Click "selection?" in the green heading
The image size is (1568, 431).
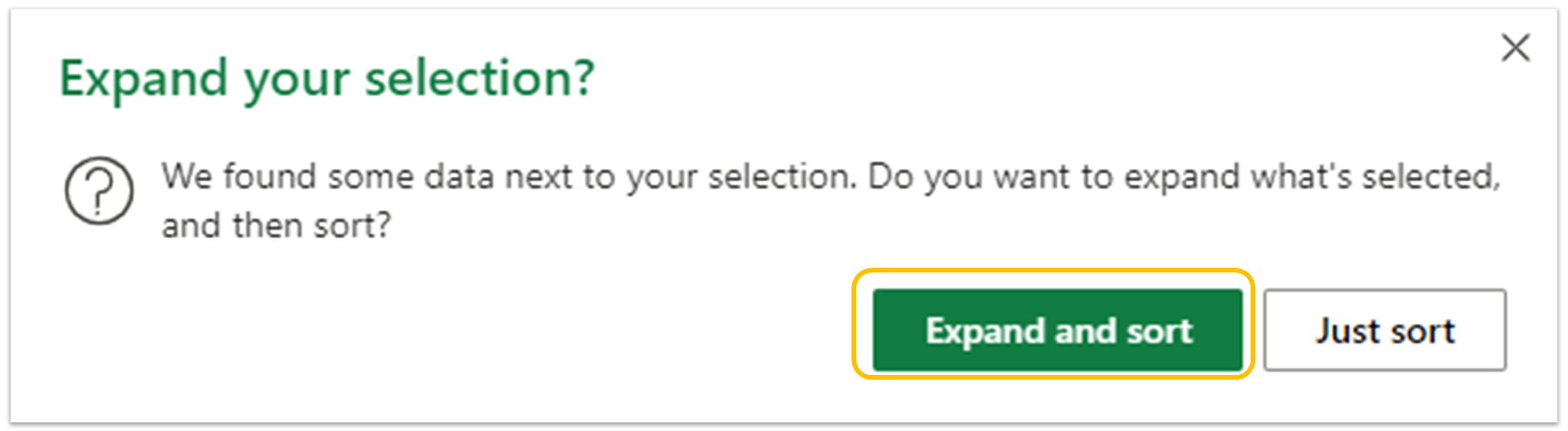pos(480,78)
